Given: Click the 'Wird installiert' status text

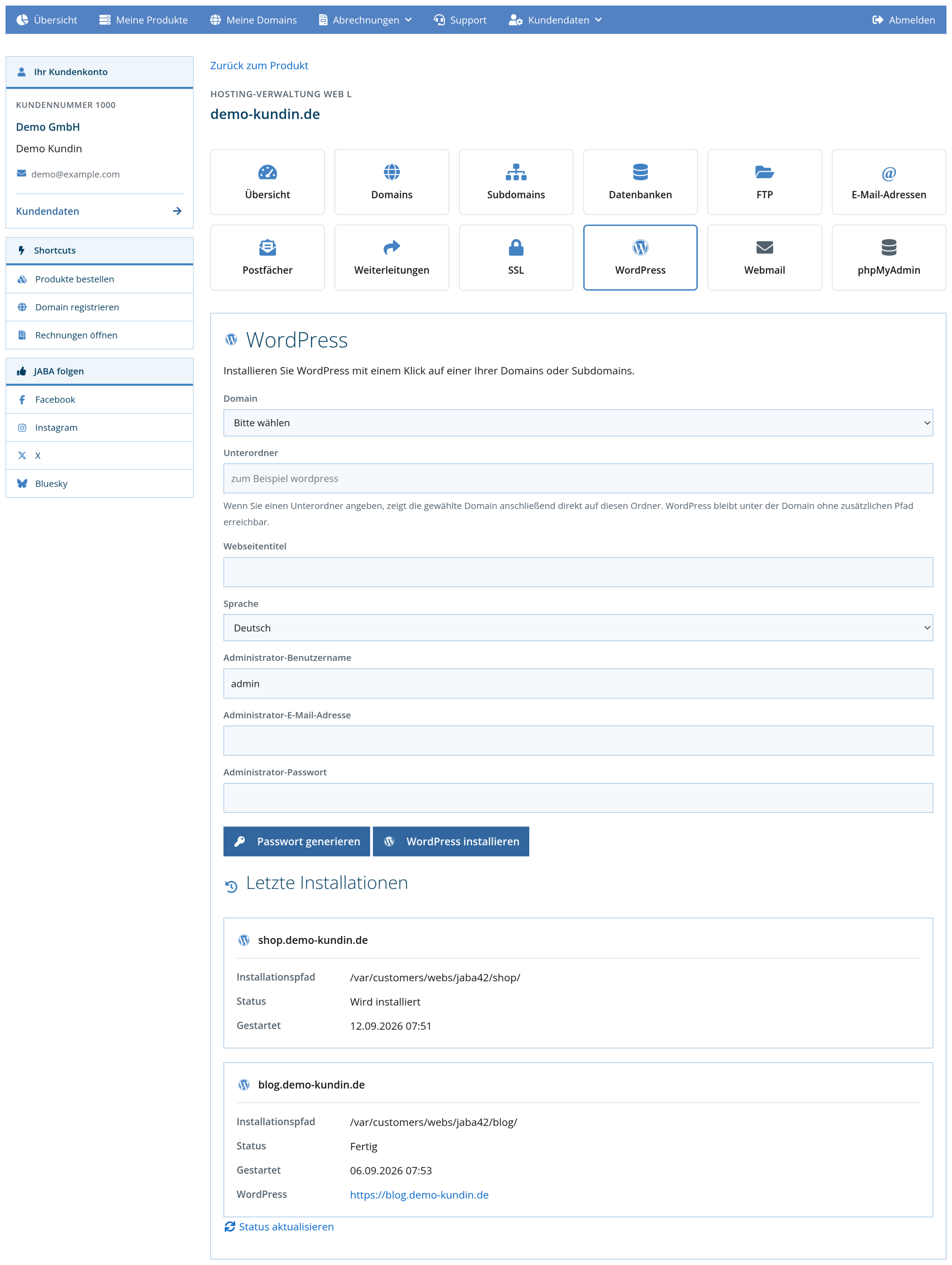Looking at the screenshot, I should point(385,1002).
